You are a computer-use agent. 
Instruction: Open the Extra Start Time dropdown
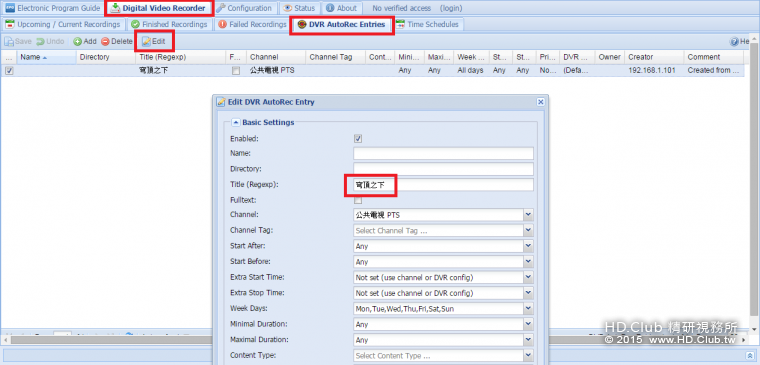pos(528,278)
